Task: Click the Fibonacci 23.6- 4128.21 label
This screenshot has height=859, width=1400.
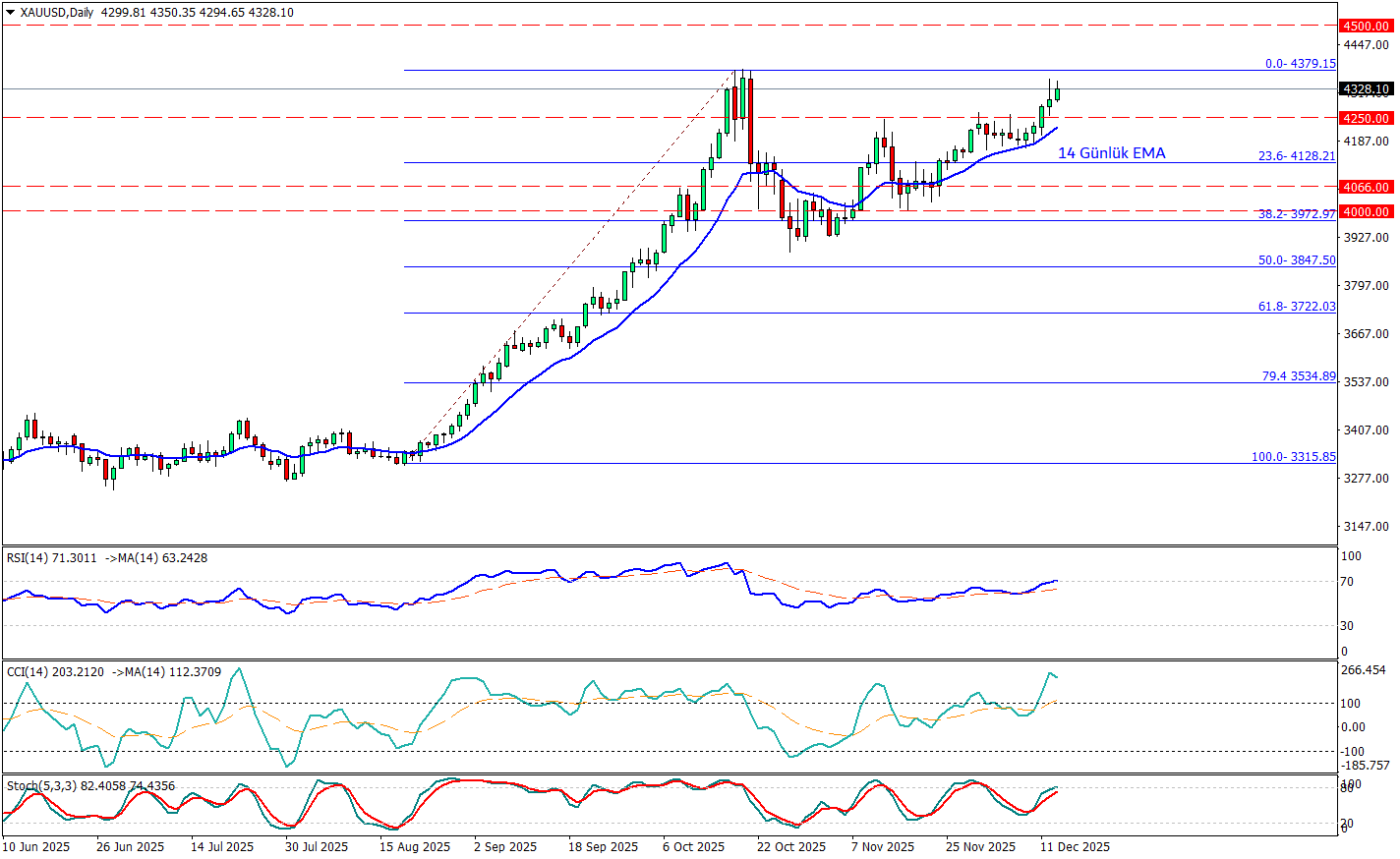Action: (1297, 156)
